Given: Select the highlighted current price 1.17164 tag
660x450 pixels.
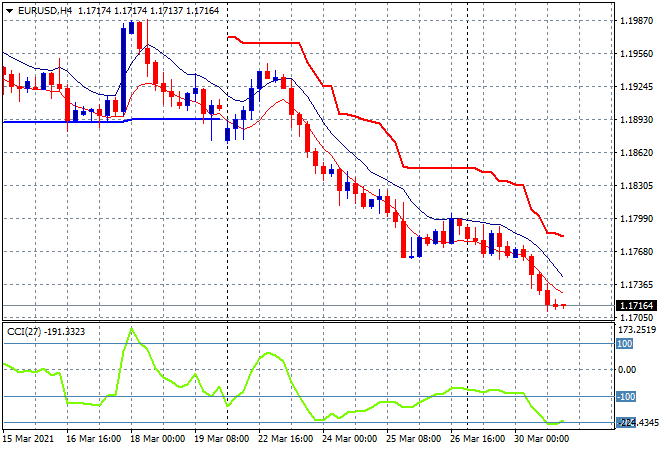Looking at the screenshot, I should pyautogui.click(x=636, y=305).
